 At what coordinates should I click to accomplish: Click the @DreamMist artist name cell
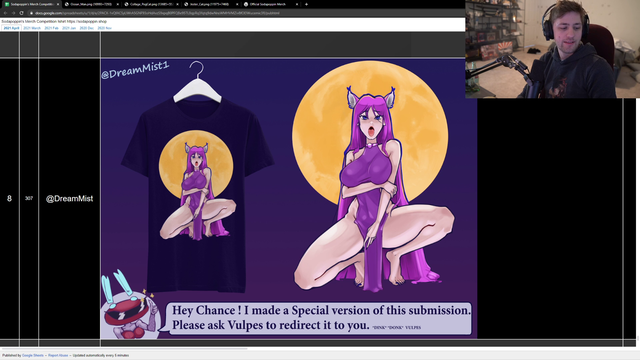click(x=69, y=198)
